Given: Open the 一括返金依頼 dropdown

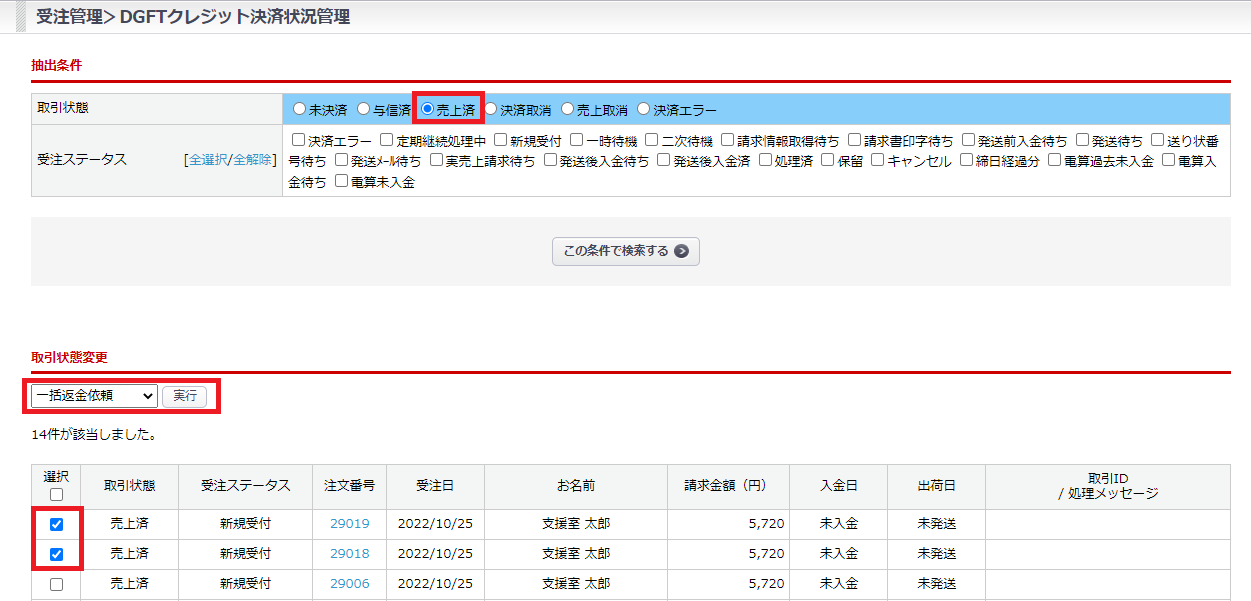Looking at the screenshot, I should point(94,396).
